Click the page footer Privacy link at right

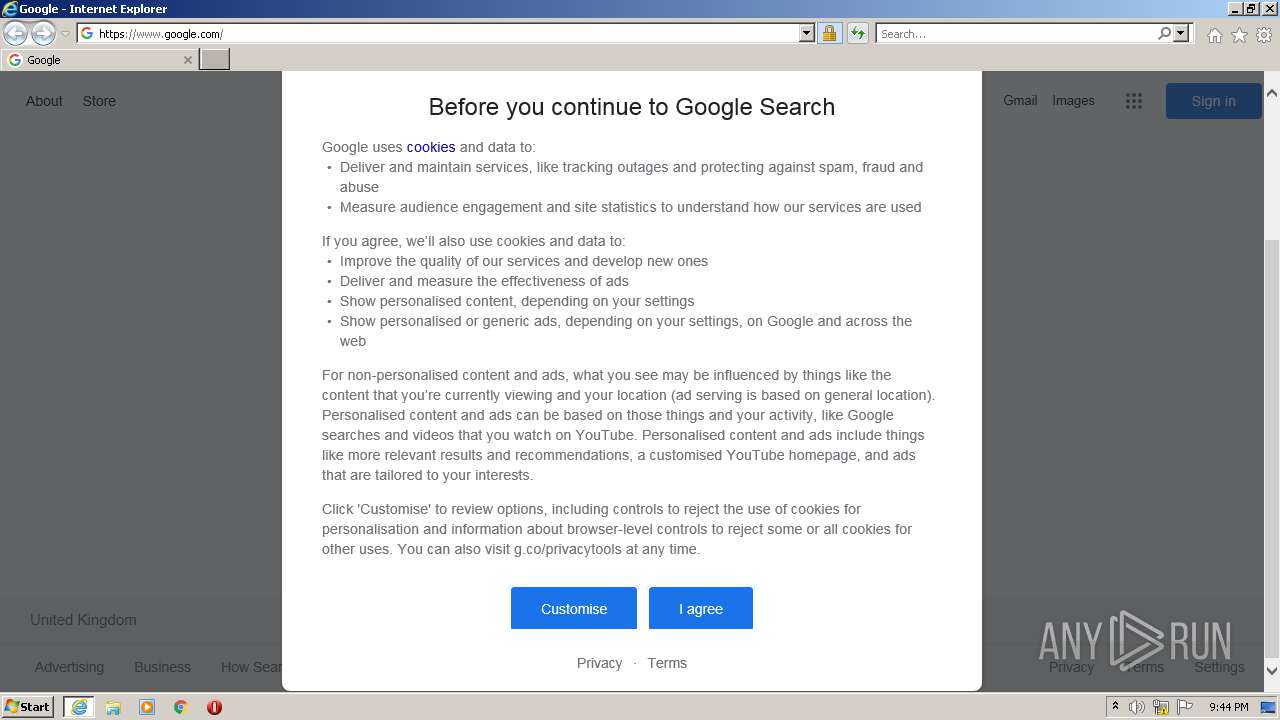pos(1071,667)
